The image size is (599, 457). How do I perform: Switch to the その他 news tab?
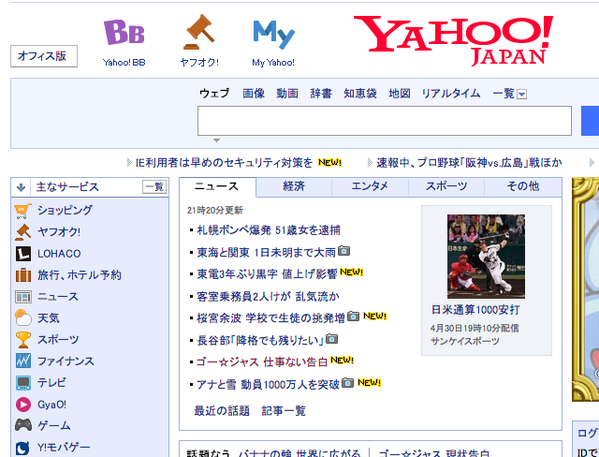pos(523,186)
